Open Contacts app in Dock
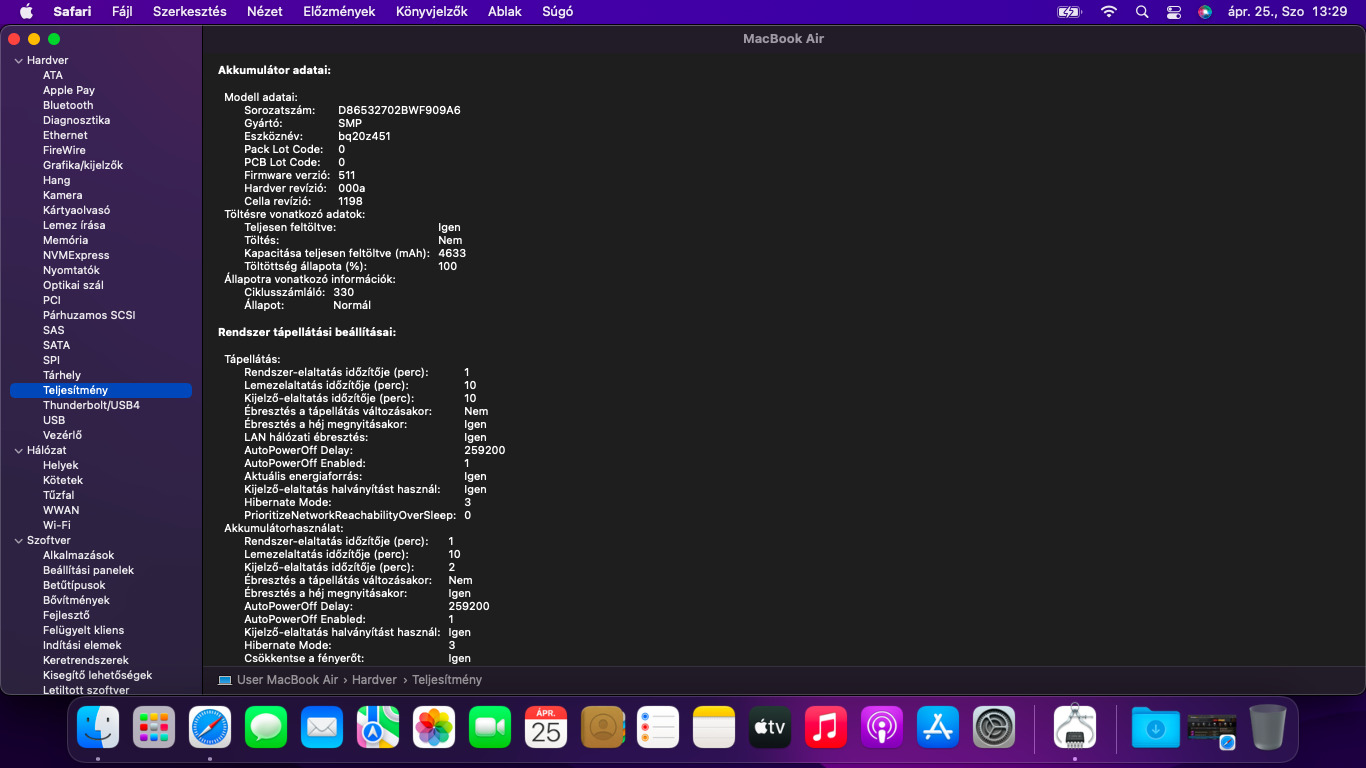 pyautogui.click(x=602, y=727)
